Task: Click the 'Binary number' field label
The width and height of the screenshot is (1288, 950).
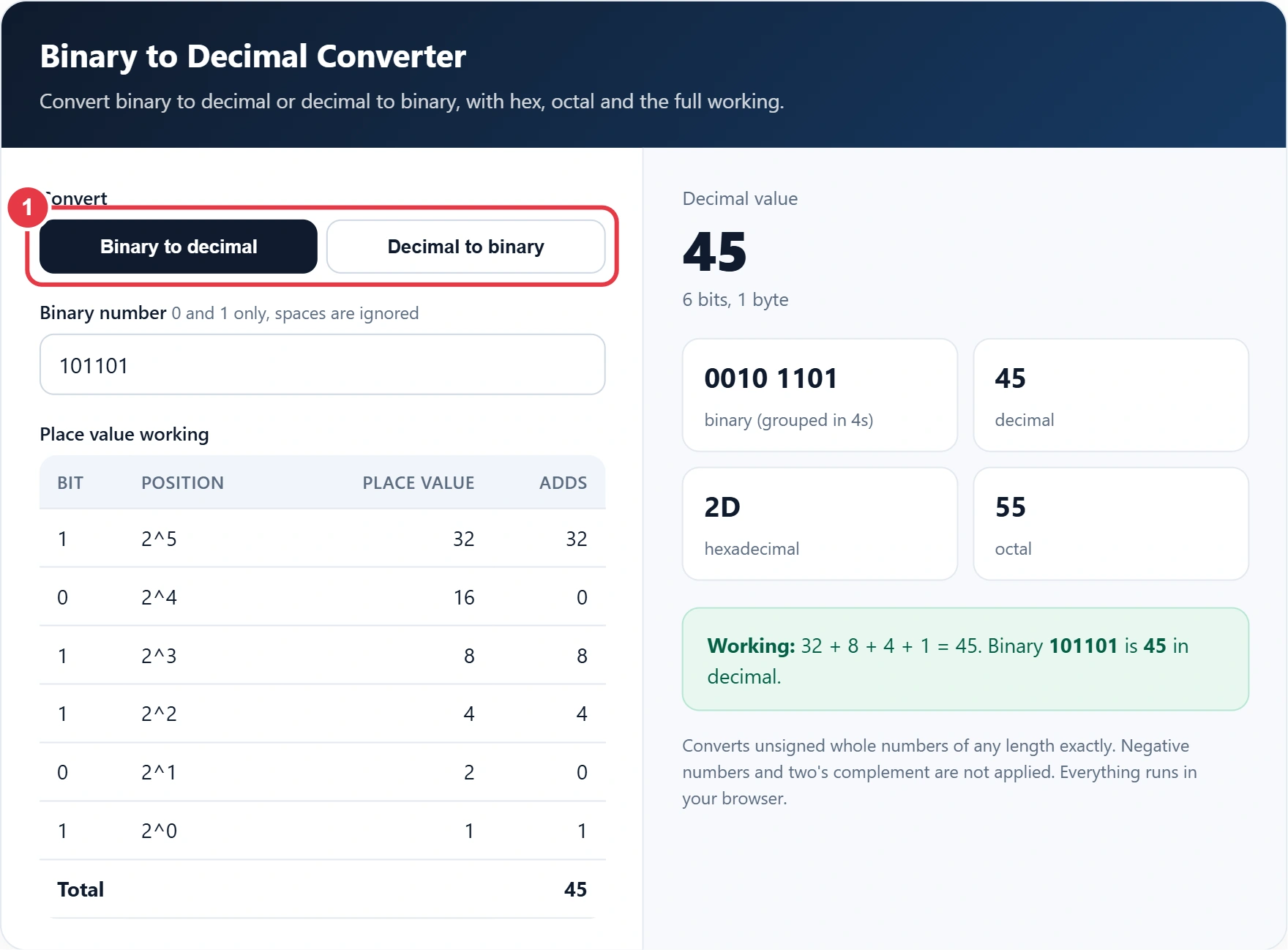Action: pos(103,313)
